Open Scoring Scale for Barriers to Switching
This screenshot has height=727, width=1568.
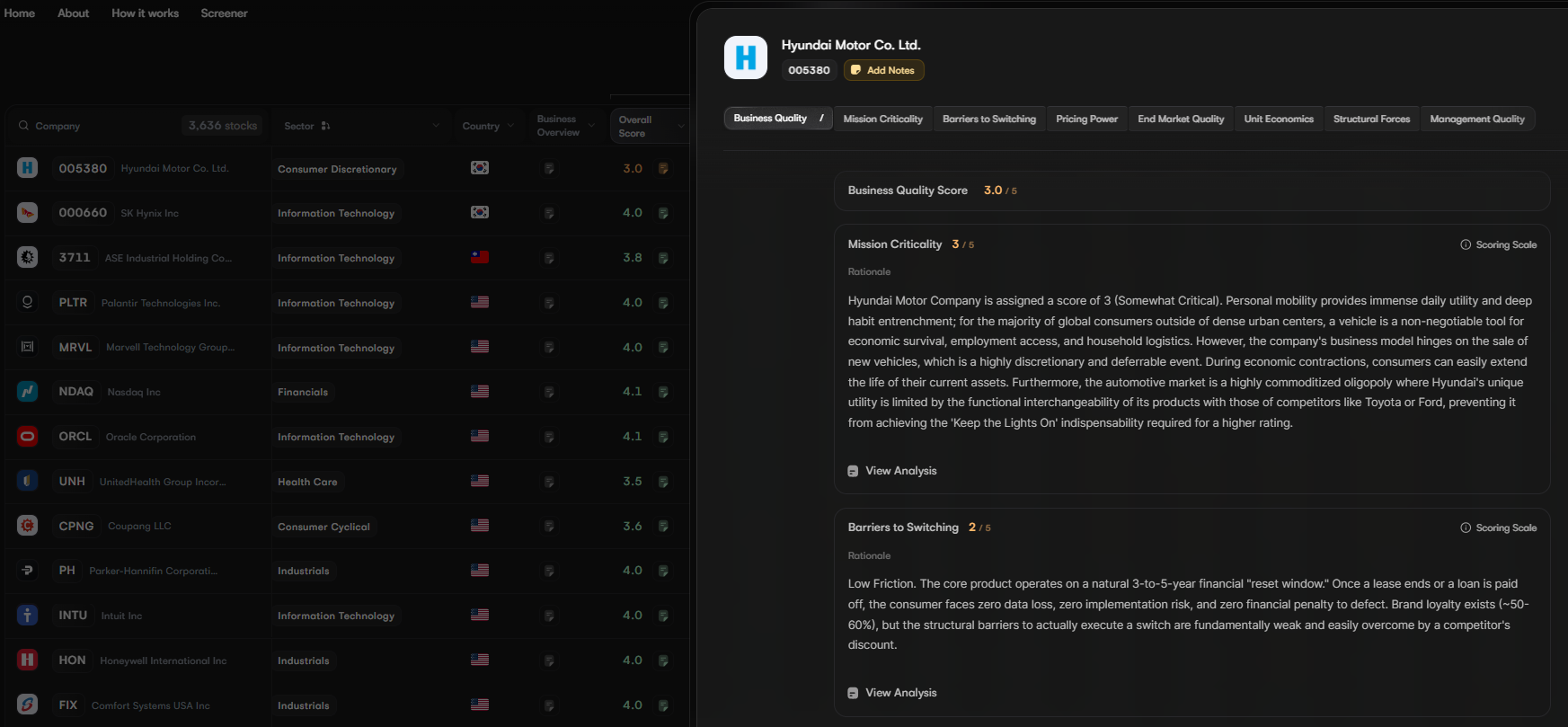pos(1498,528)
